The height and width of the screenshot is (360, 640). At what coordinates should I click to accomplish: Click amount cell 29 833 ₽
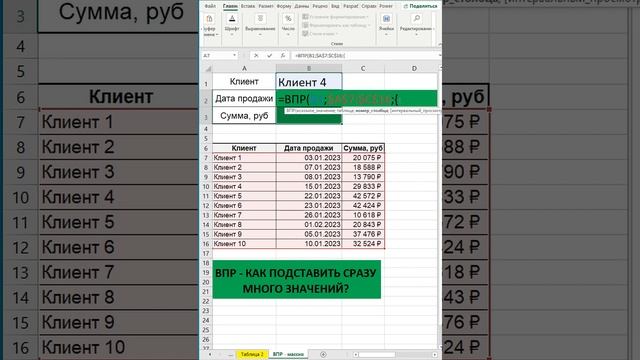(363, 187)
